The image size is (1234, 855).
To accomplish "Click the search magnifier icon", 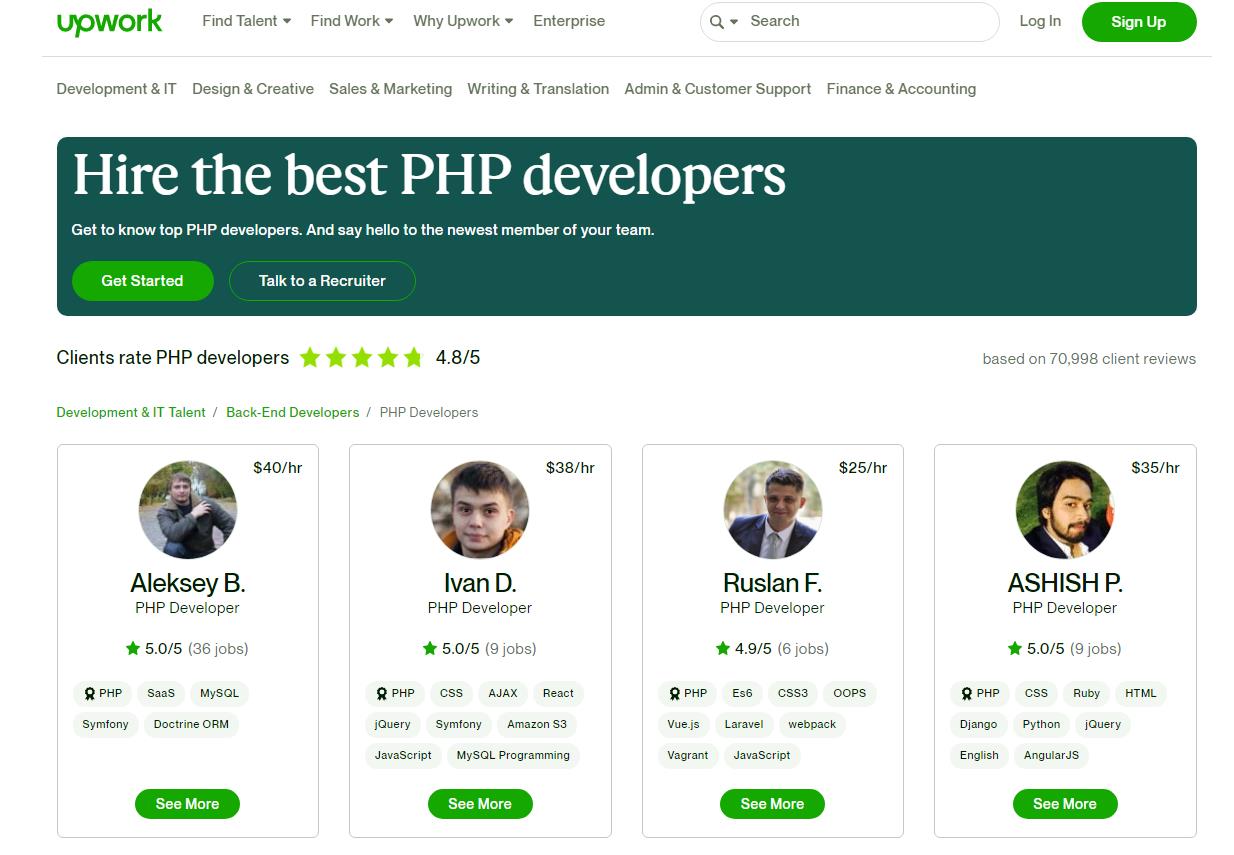I will 716,22.
